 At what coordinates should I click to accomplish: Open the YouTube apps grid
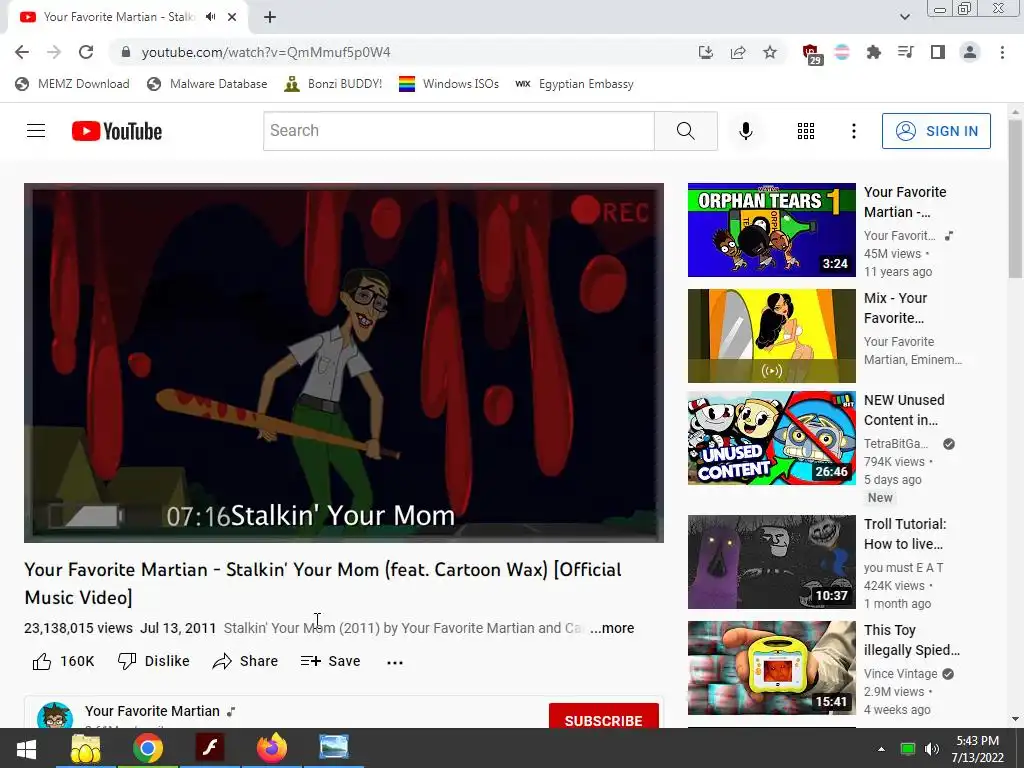[x=806, y=131]
